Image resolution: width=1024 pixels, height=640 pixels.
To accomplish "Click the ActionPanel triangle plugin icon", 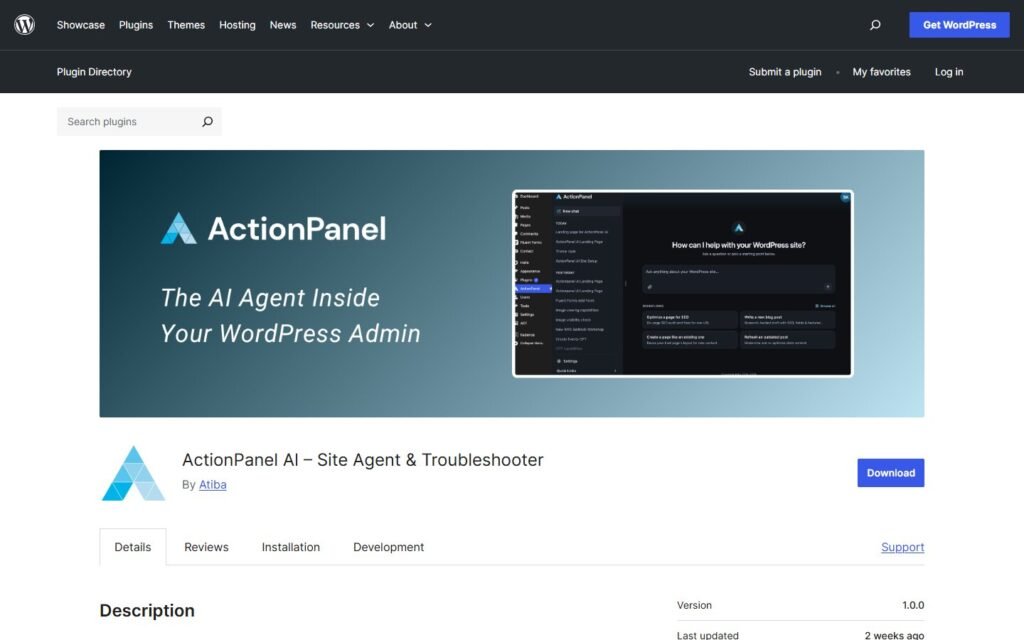I will [133, 473].
